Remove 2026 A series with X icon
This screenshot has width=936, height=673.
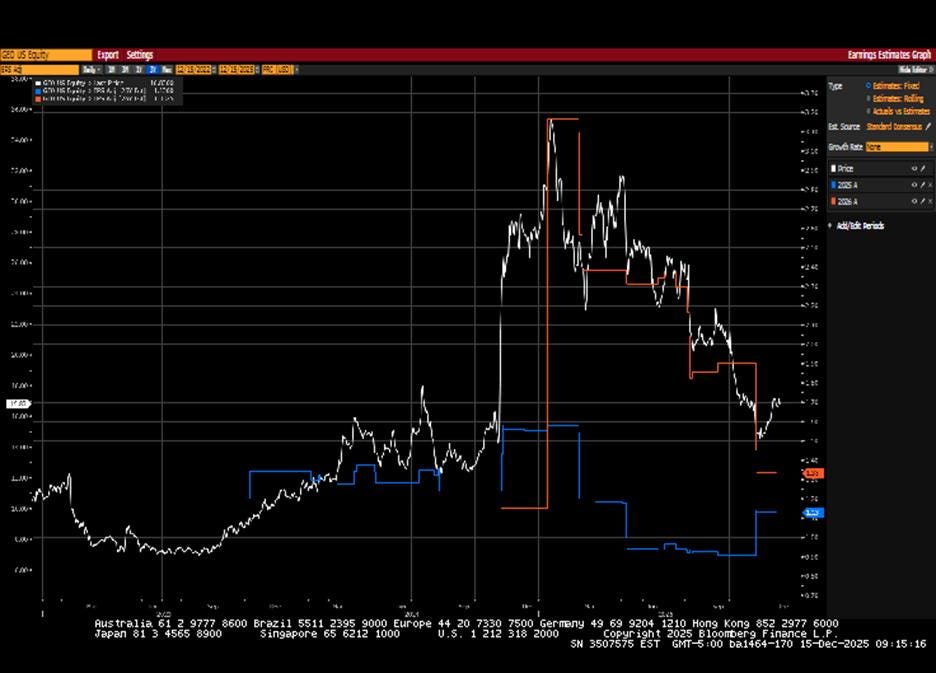click(x=930, y=201)
